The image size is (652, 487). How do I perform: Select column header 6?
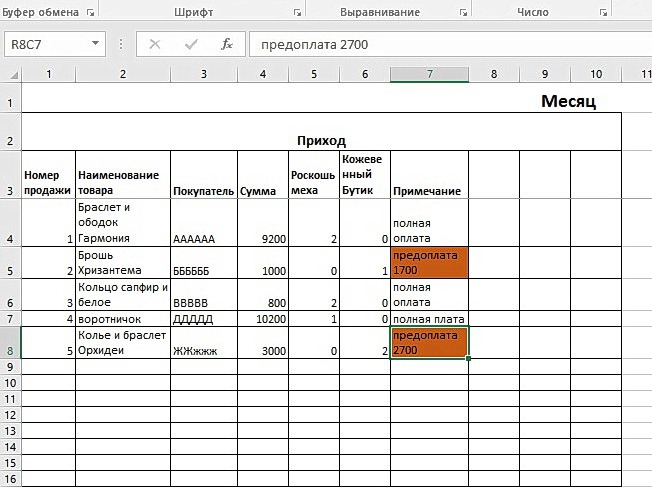click(365, 74)
